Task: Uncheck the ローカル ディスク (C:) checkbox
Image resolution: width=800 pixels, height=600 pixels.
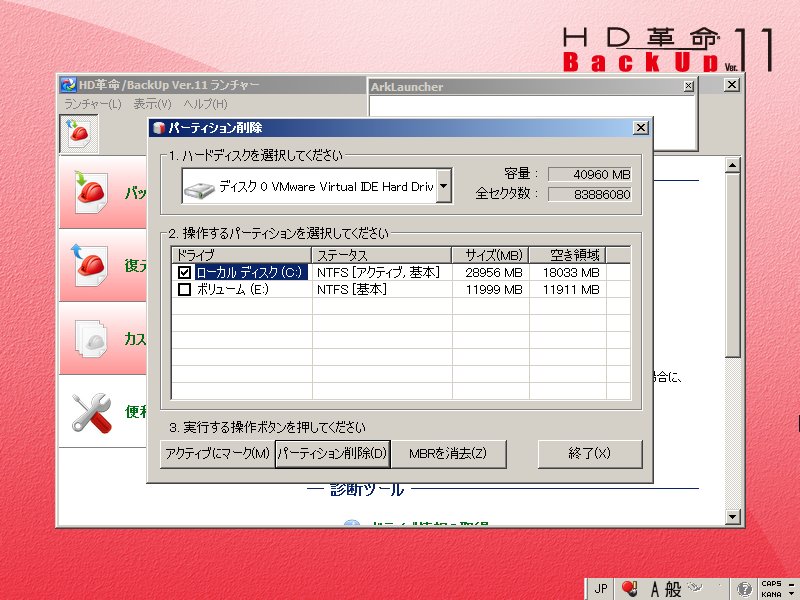Action: (184, 272)
